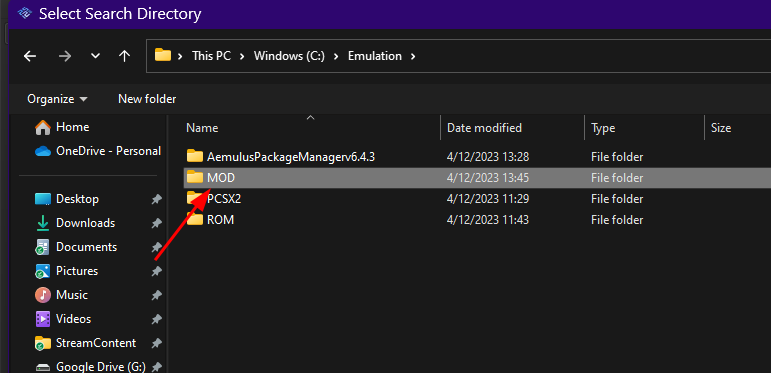
Task: Create a New folder
Action: click(x=147, y=99)
